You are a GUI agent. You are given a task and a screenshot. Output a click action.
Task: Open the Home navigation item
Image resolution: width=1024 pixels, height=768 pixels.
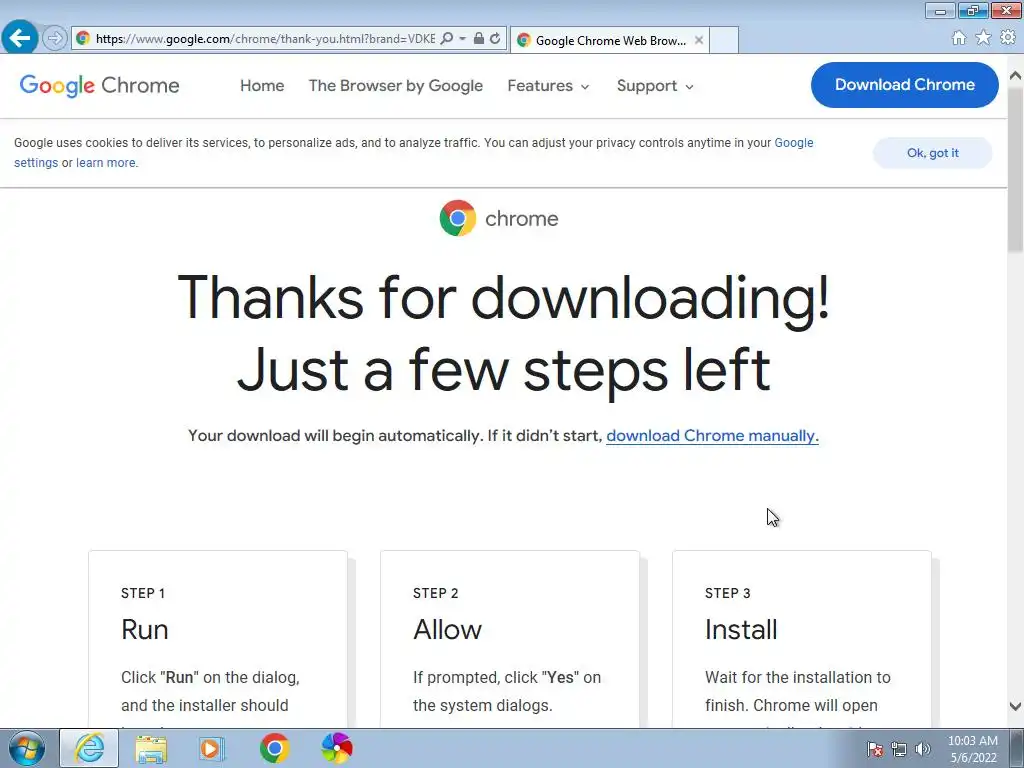pyautogui.click(x=262, y=86)
